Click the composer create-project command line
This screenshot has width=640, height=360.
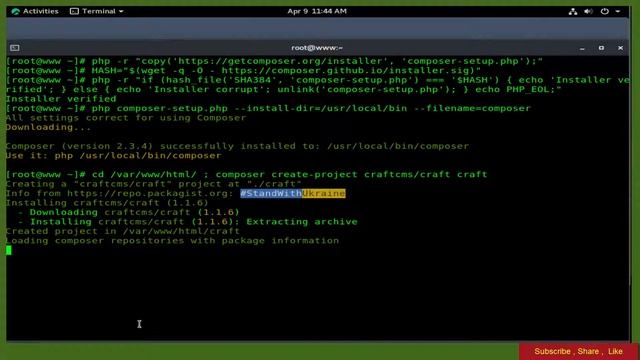click(x=247, y=174)
